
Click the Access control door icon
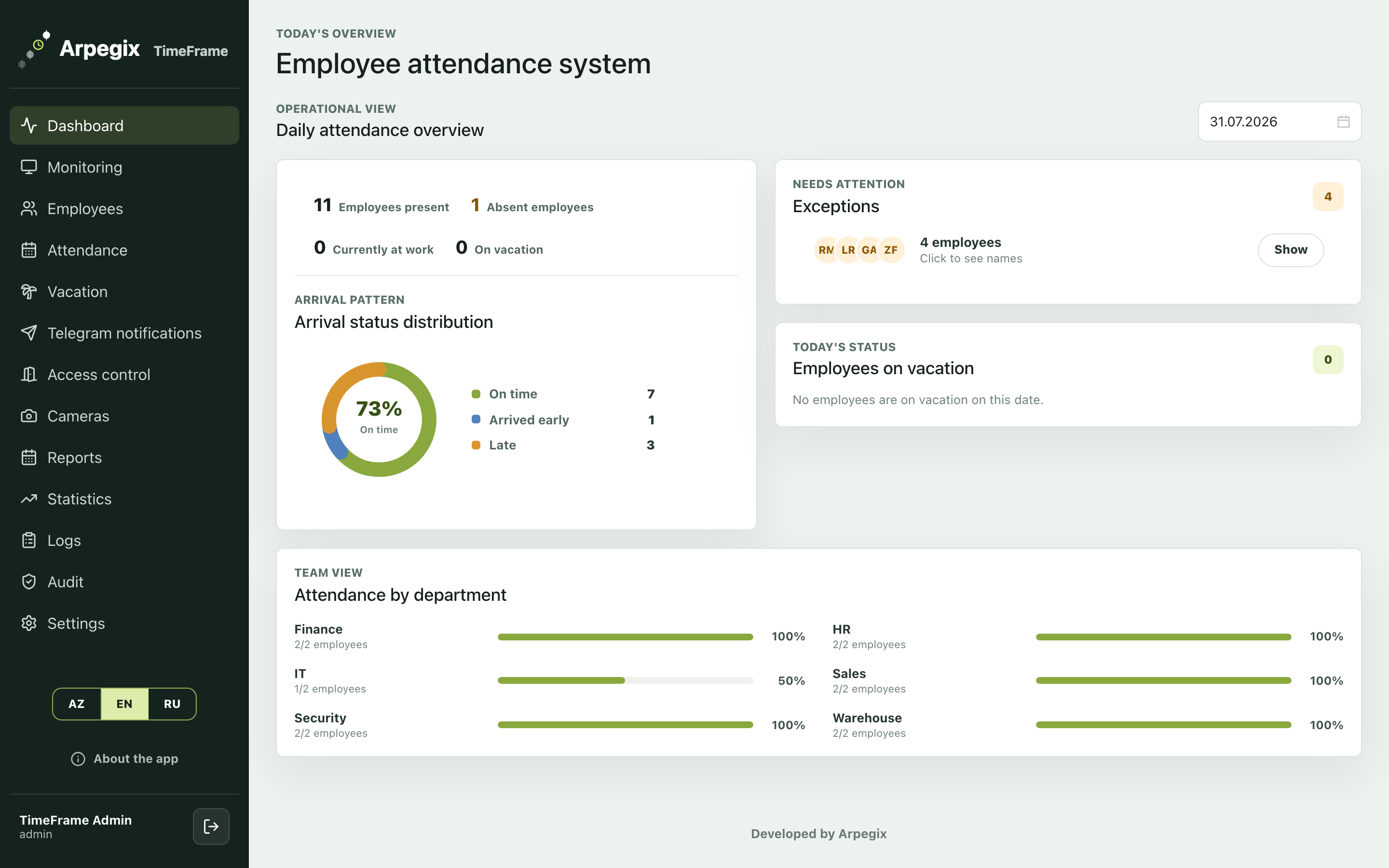pyautogui.click(x=29, y=374)
